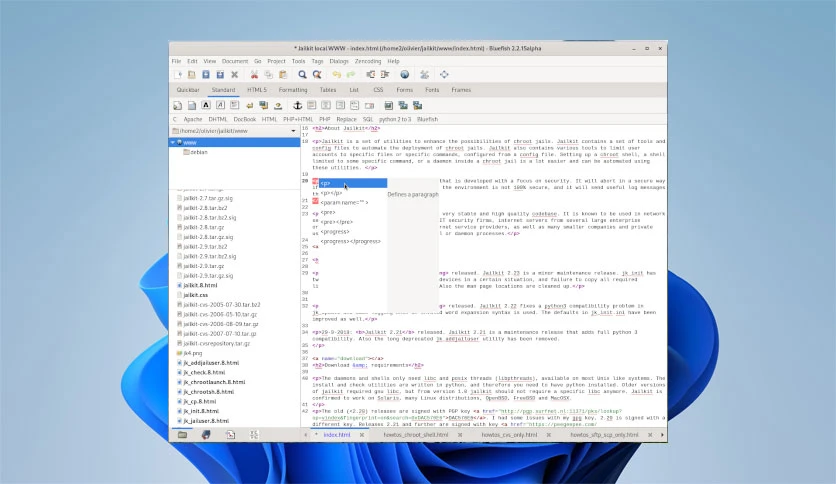Switch to the Tables toolbar tab
Screen dimensions: 836x484
tap(327, 90)
